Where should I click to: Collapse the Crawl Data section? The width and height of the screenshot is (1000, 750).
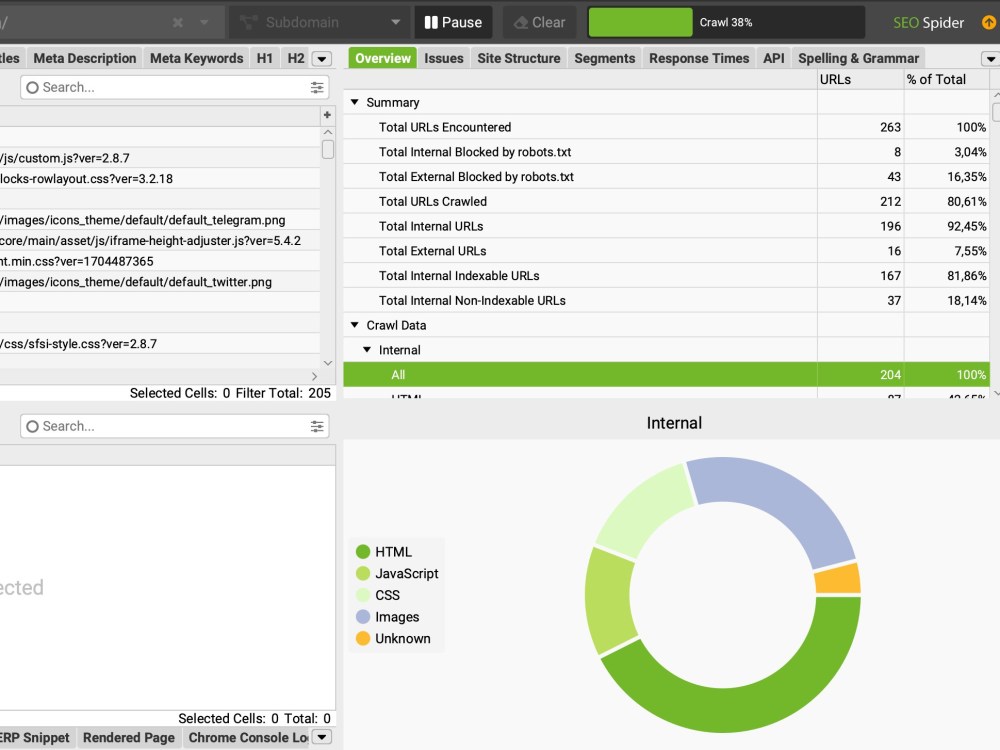tap(355, 325)
